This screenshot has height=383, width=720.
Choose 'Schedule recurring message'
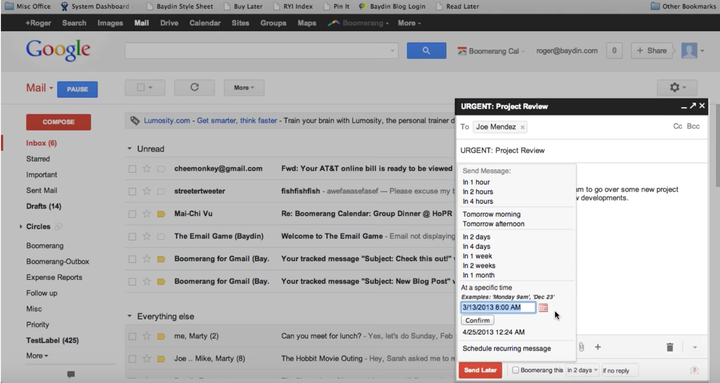[x=506, y=349]
